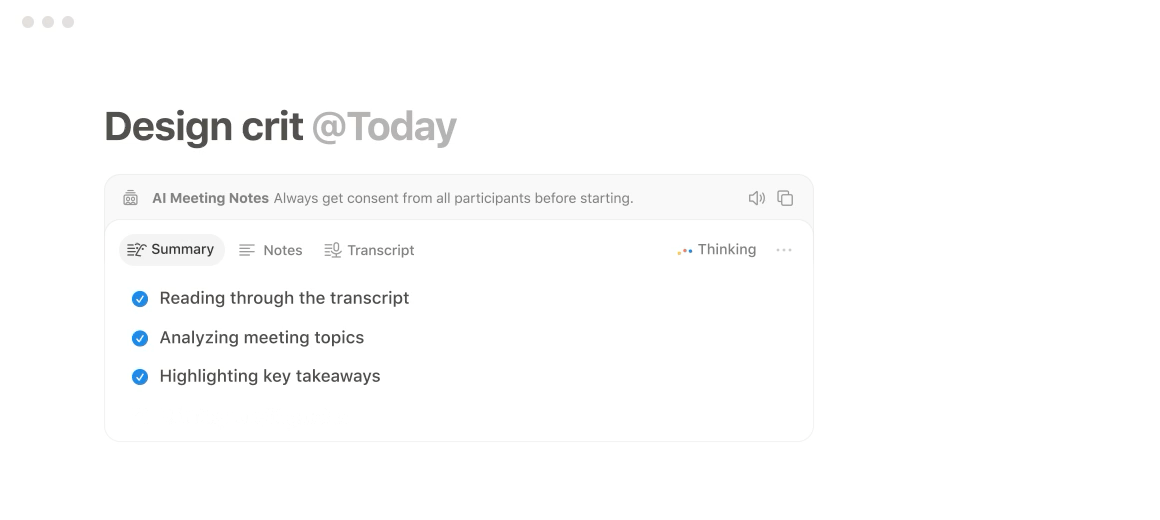The image size is (1160, 520).
Task: Show the Transcript tab
Action: pyautogui.click(x=369, y=250)
